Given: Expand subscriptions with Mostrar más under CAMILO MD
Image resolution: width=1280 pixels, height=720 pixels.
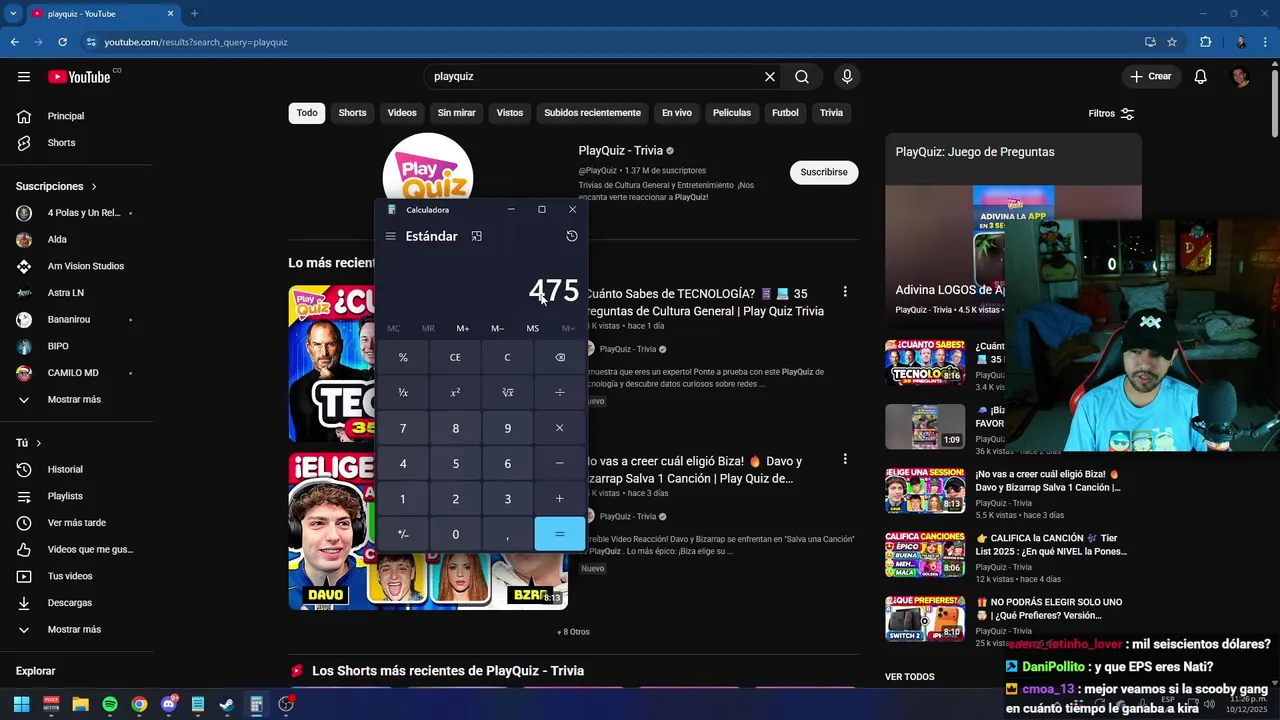Looking at the screenshot, I should [x=74, y=399].
